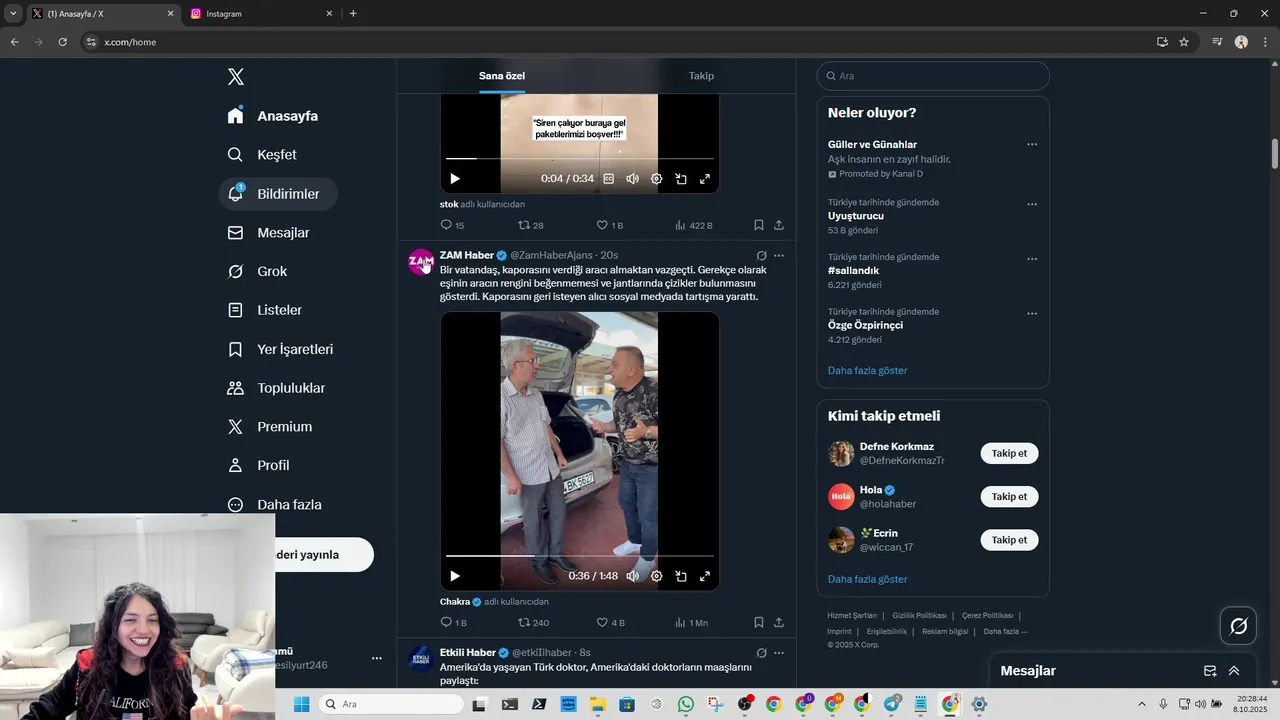
Task: Go to Keşfet explore section
Action: point(262,155)
